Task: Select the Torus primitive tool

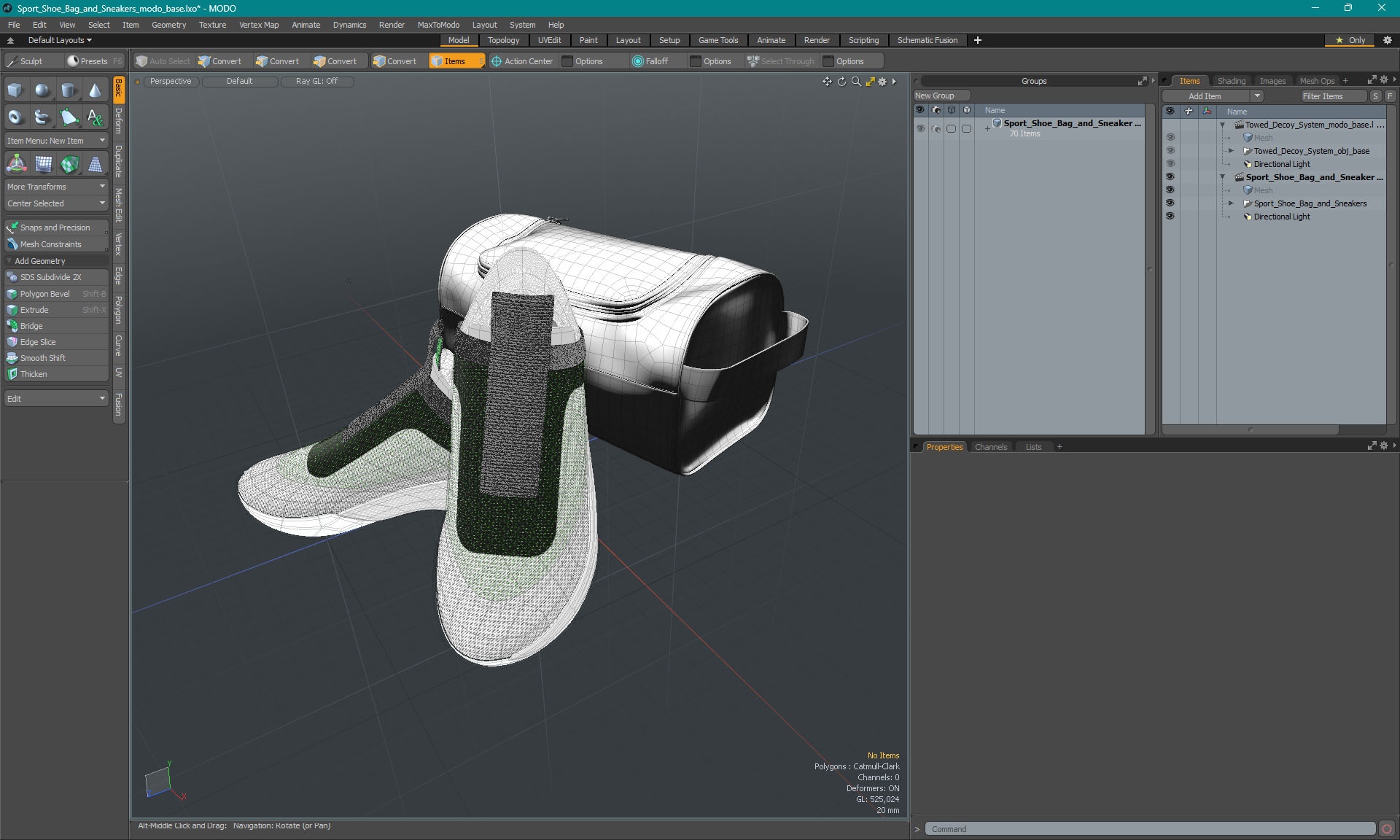Action: (x=15, y=117)
